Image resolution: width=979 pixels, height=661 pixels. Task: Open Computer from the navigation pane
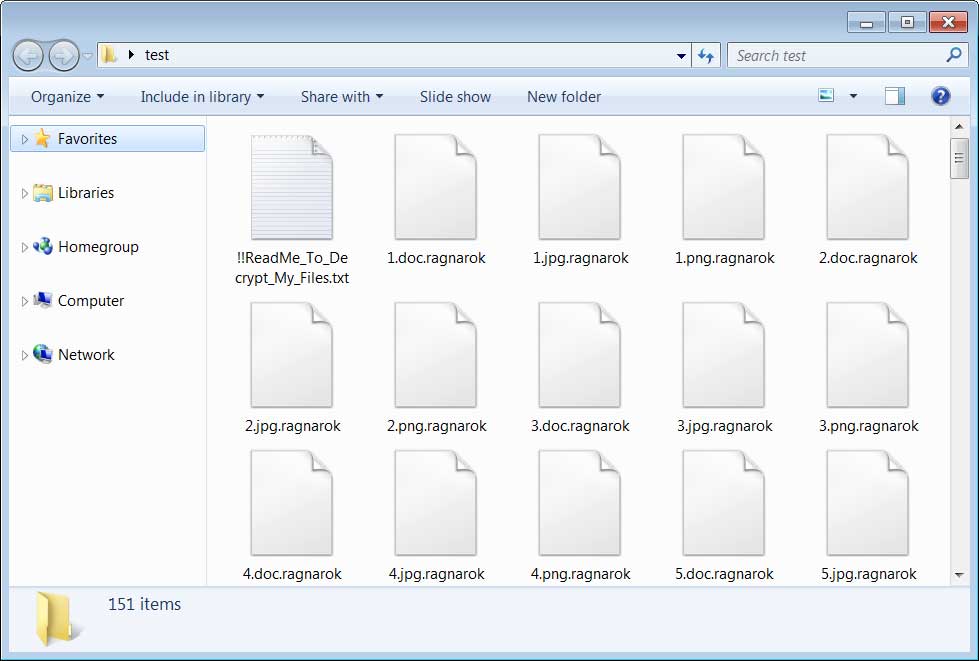tap(91, 300)
